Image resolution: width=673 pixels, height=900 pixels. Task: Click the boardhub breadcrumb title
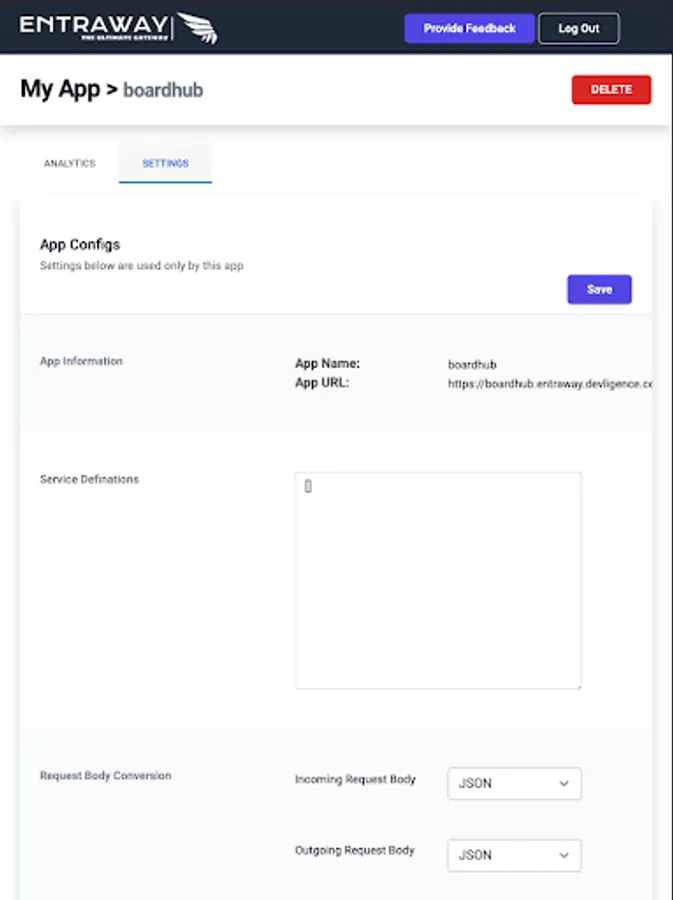(163, 90)
